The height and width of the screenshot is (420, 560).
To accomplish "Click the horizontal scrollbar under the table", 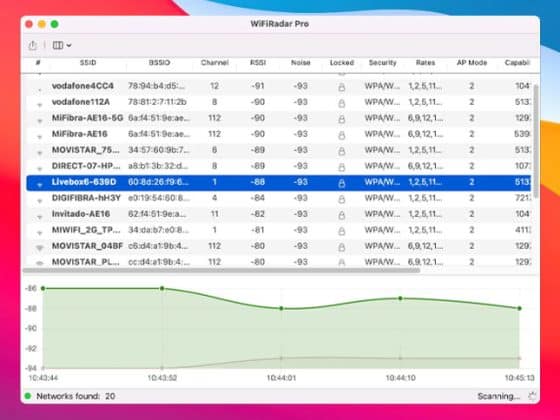I will click(x=221, y=271).
